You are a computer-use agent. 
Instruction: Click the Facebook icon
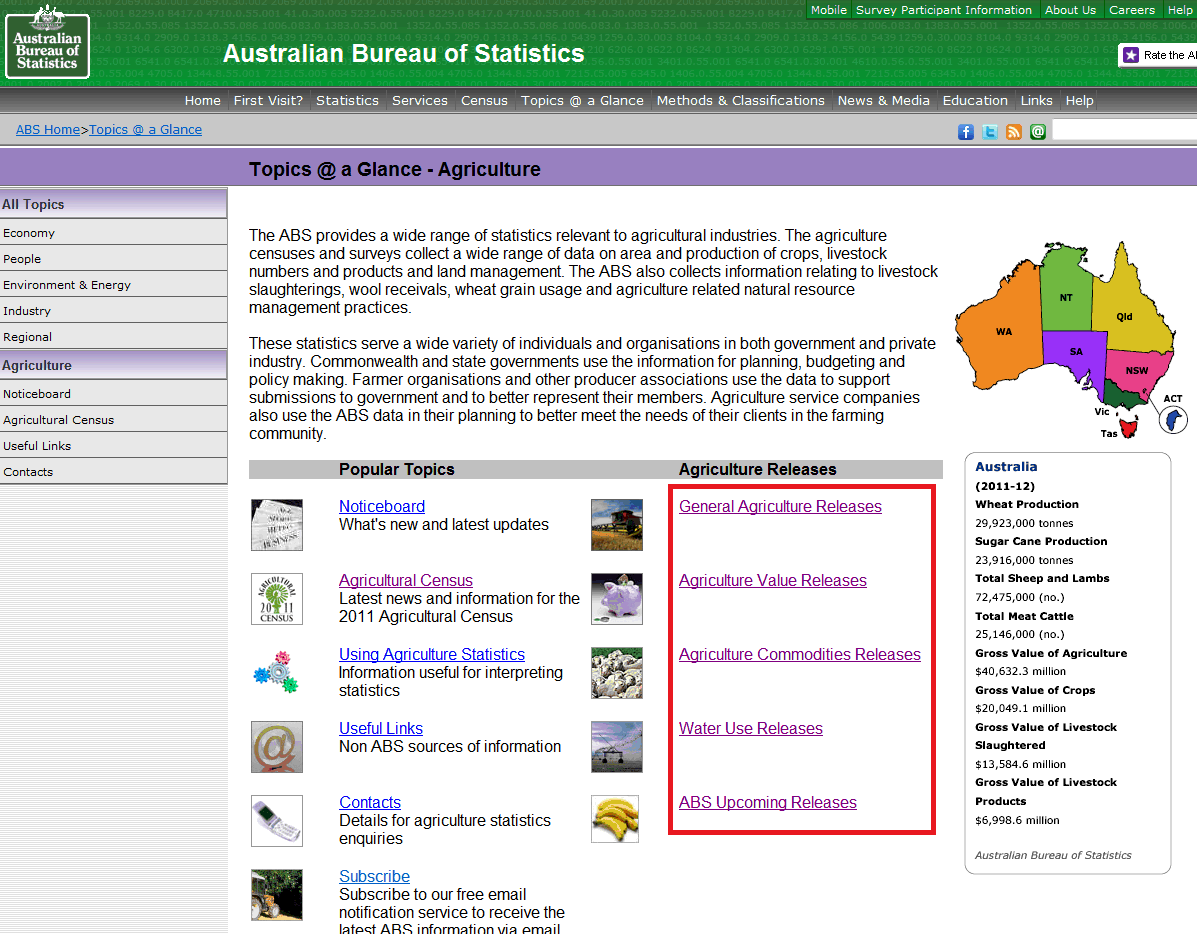[x=966, y=132]
